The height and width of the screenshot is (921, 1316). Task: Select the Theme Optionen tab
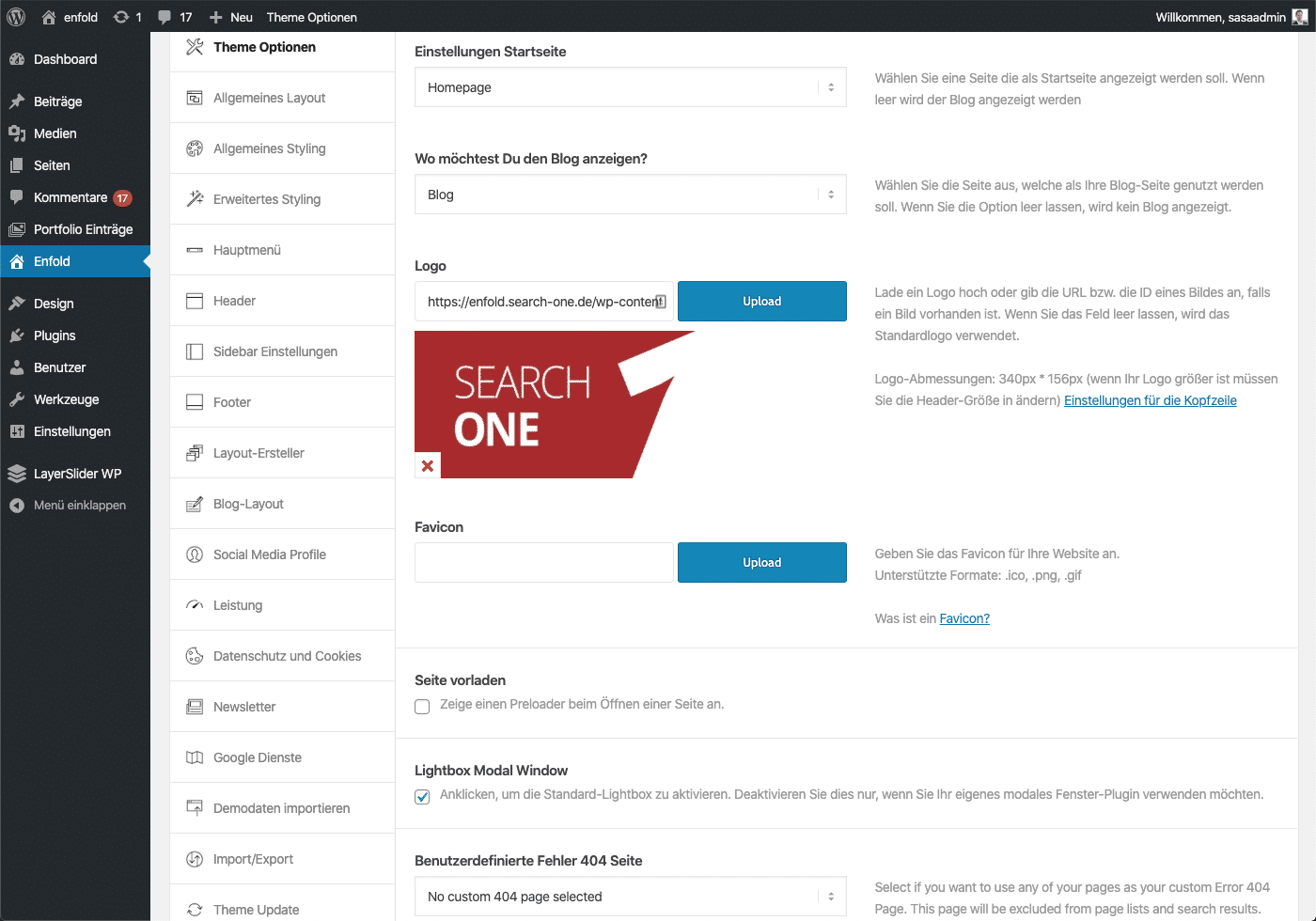[282, 47]
